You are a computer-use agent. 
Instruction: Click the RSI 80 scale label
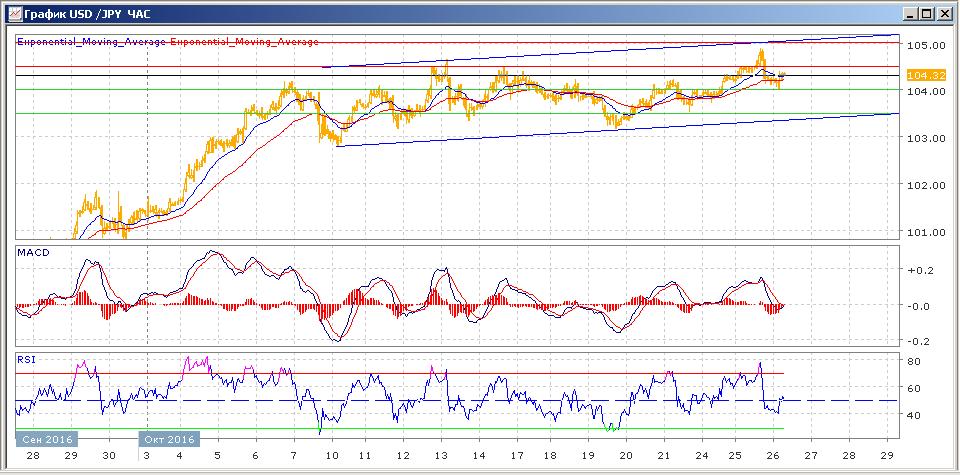[913, 361]
